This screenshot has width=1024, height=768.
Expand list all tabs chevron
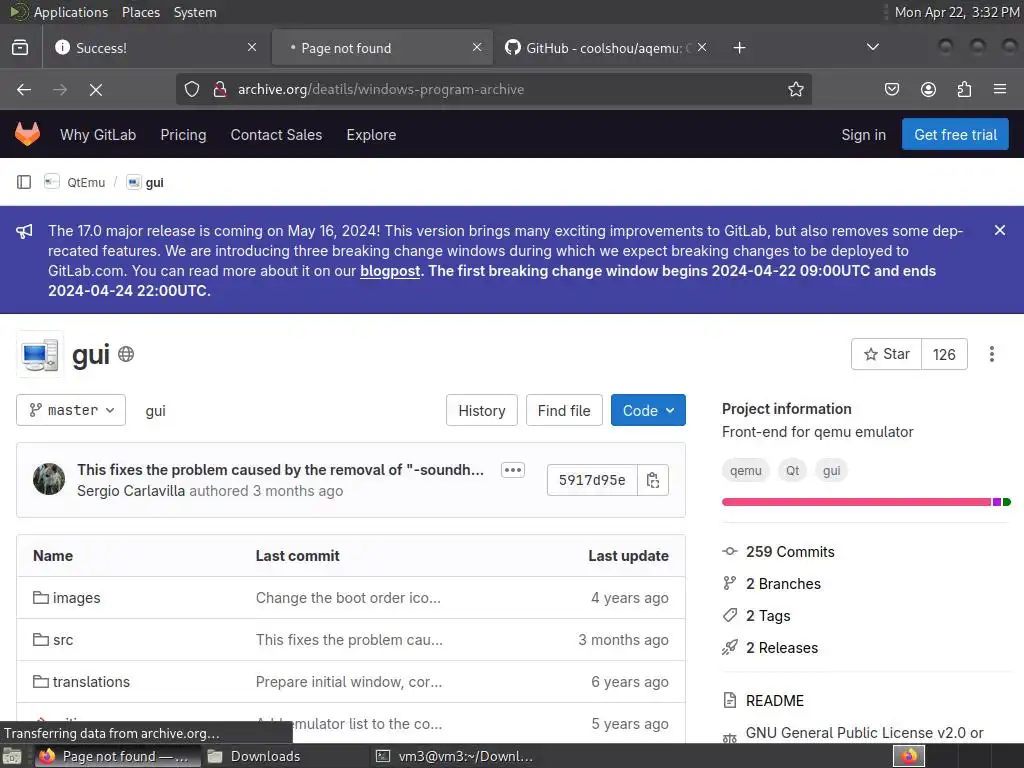pyautogui.click(x=872, y=47)
